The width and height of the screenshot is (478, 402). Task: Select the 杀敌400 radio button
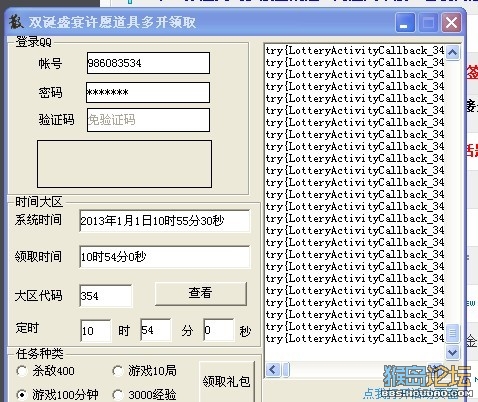click(22, 371)
